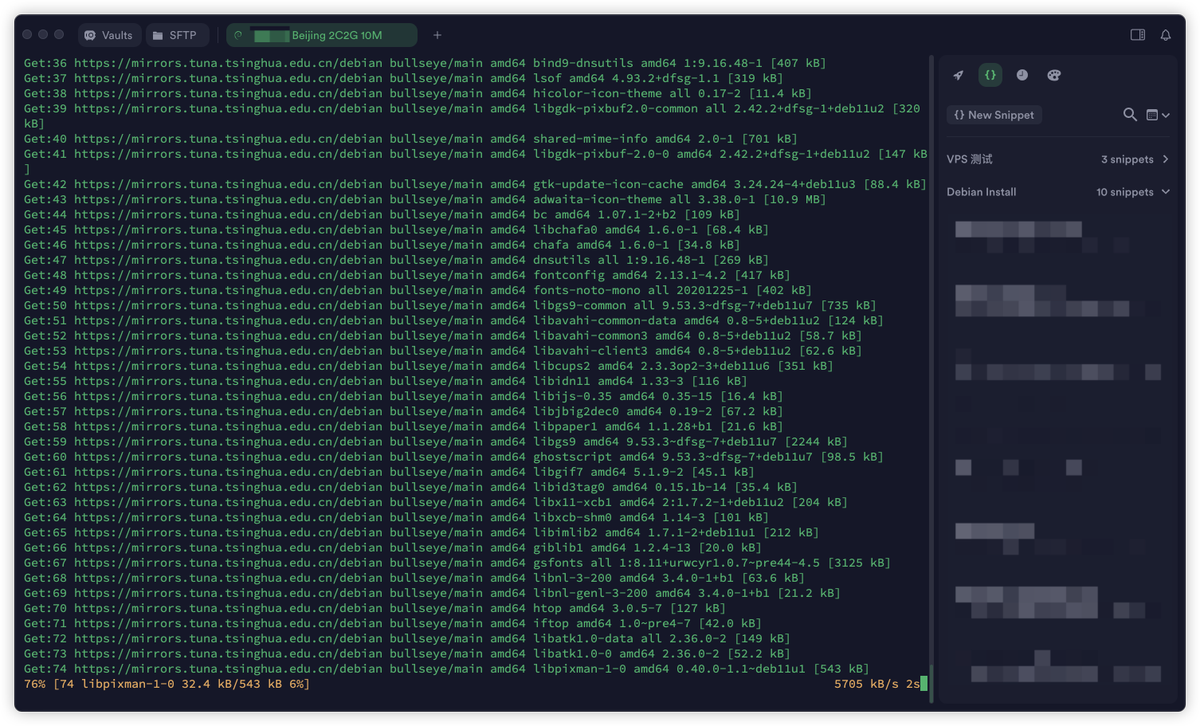Toggle the right sidebar panel icon
This screenshot has height=726, width=1200.
(x=1137, y=35)
